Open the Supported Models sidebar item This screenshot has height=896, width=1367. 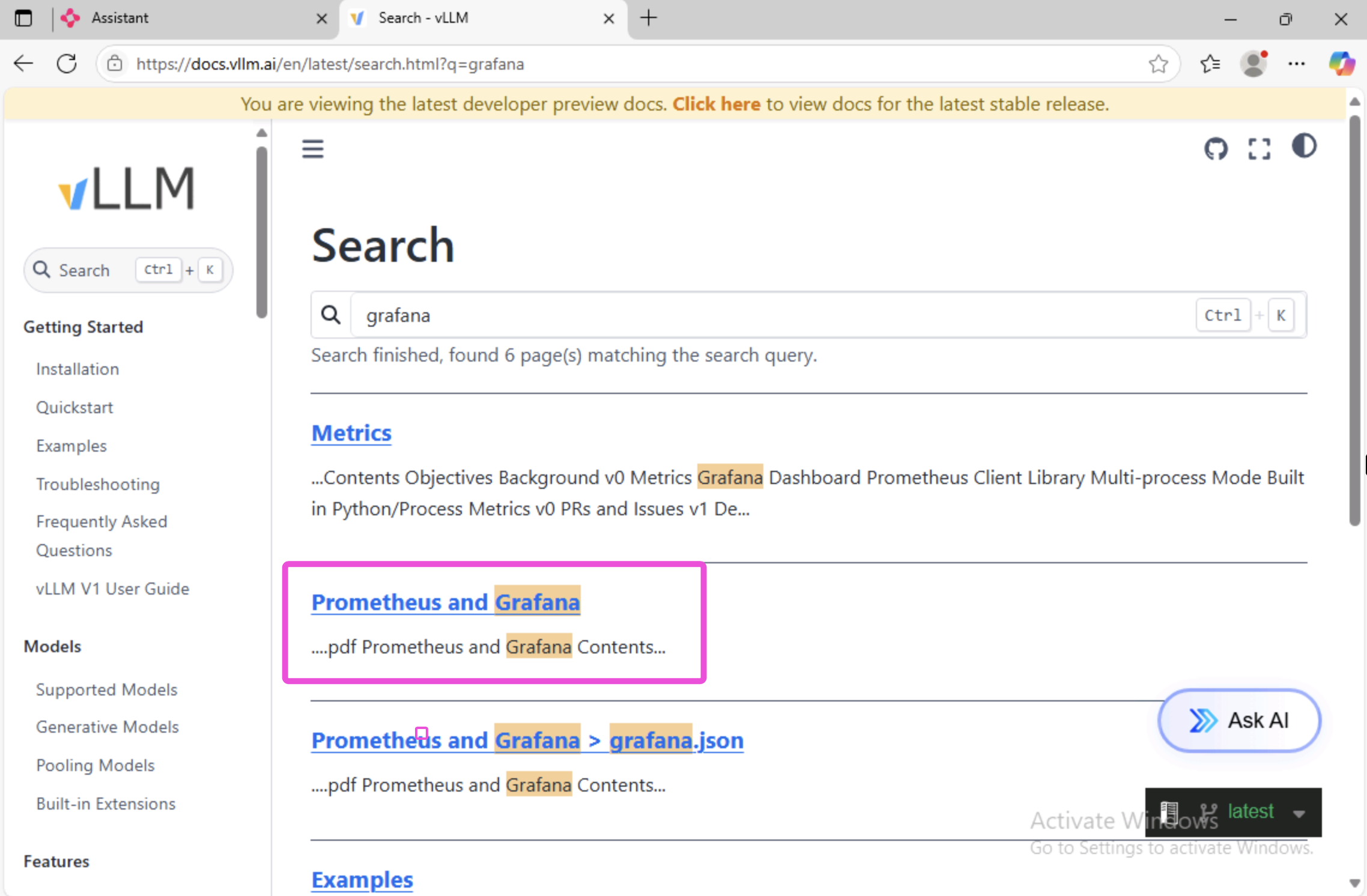coord(106,689)
